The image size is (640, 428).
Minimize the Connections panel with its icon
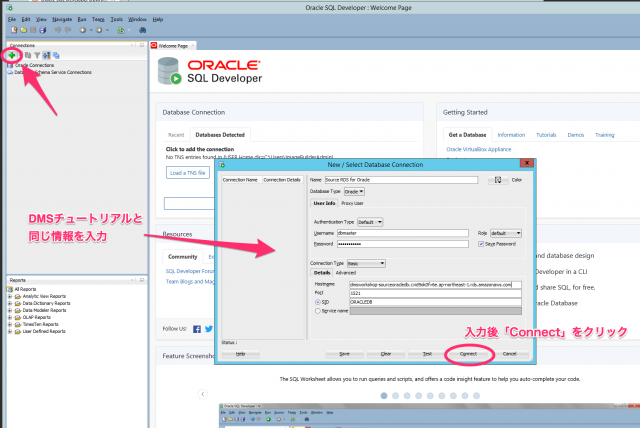pyautogui.click(x=142, y=45)
